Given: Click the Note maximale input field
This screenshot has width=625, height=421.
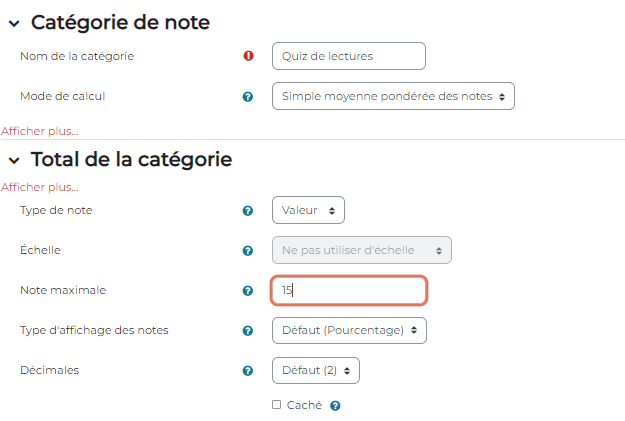Looking at the screenshot, I should (349, 291).
